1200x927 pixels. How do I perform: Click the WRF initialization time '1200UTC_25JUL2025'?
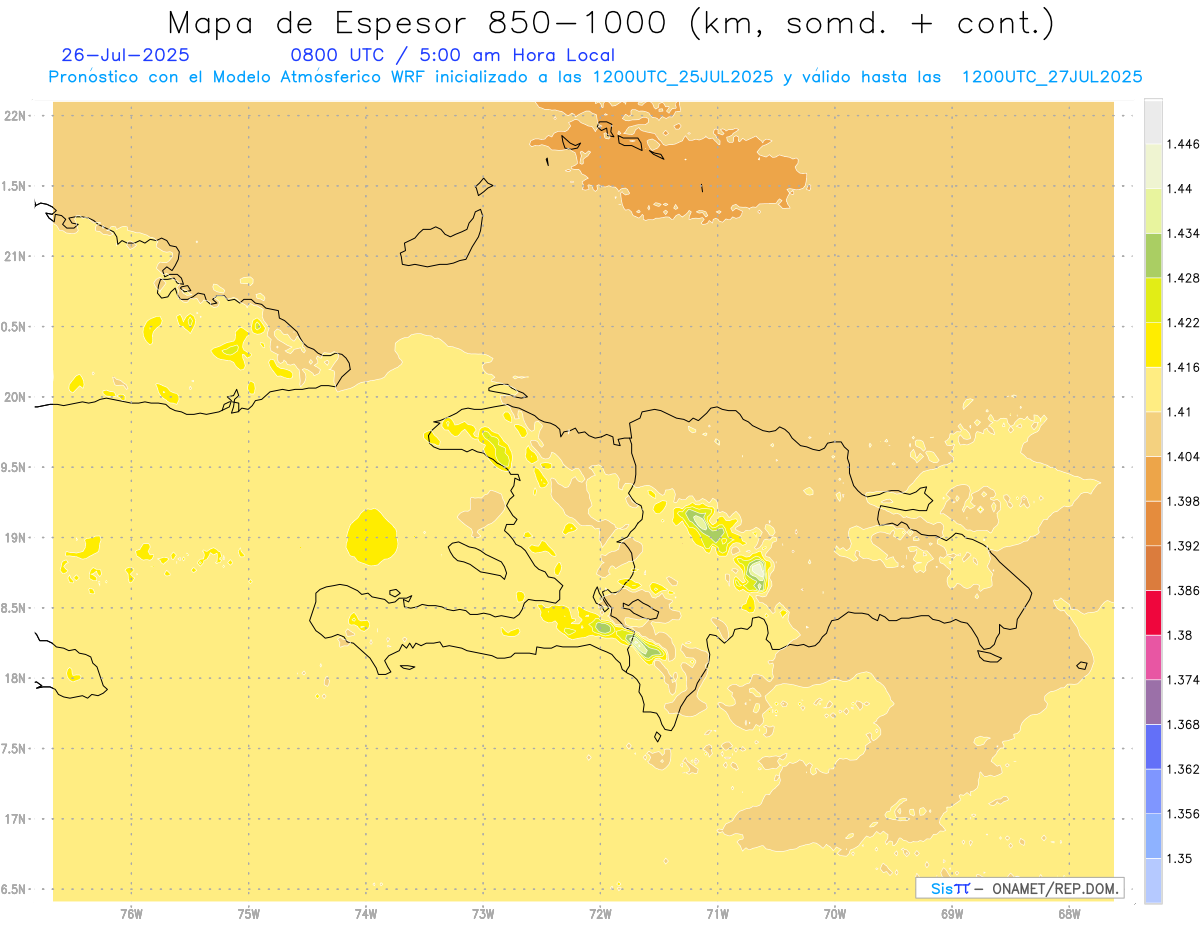tap(682, 77)
